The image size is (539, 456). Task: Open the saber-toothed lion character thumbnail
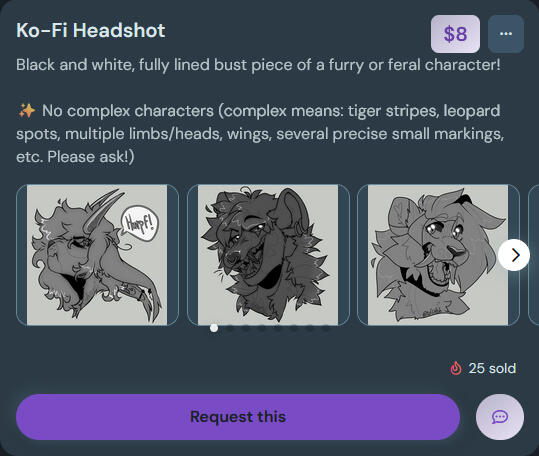tap(438, 255)
